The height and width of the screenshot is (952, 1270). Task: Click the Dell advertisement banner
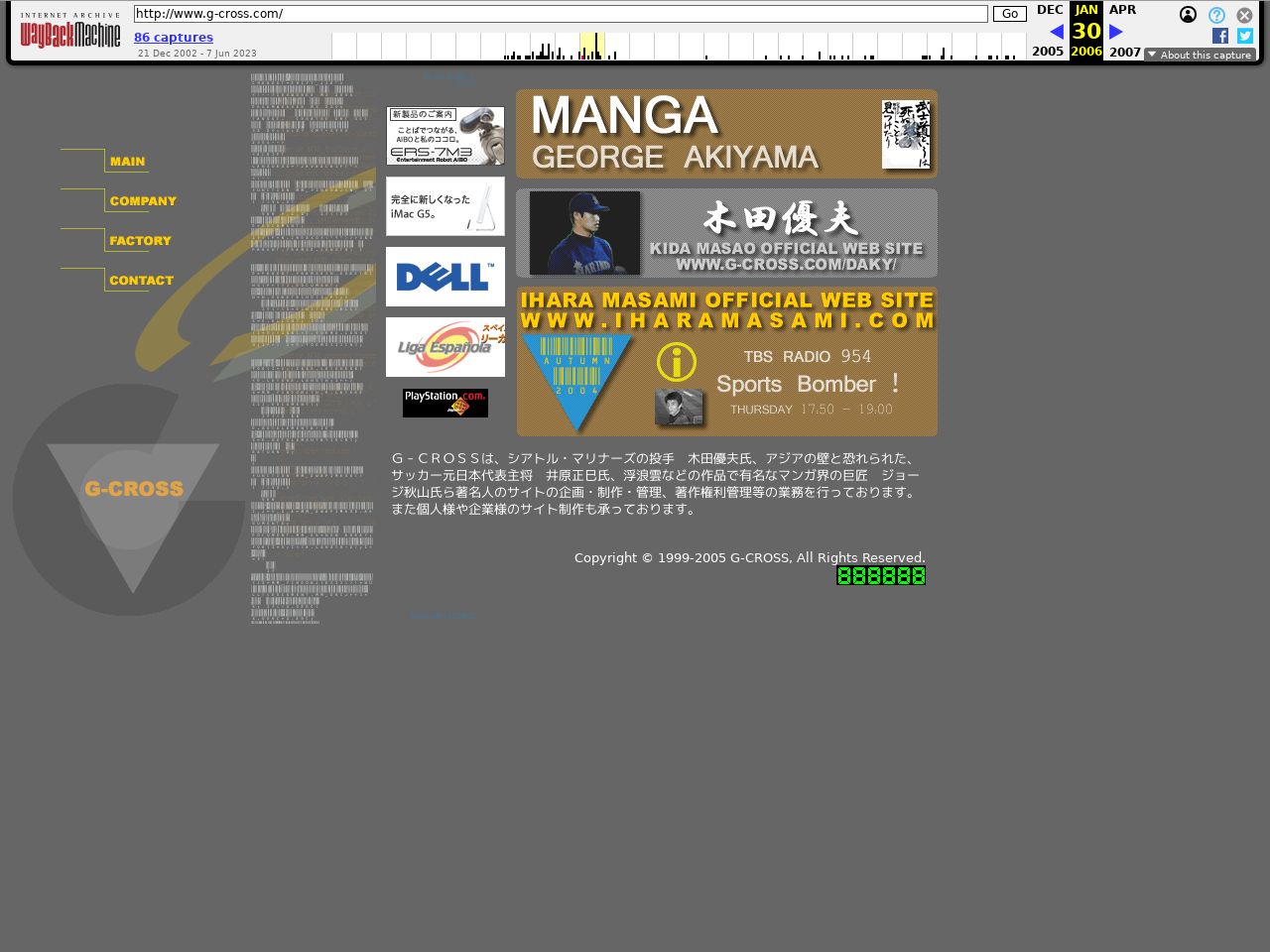pyautogui.click(x=445, y=277)
